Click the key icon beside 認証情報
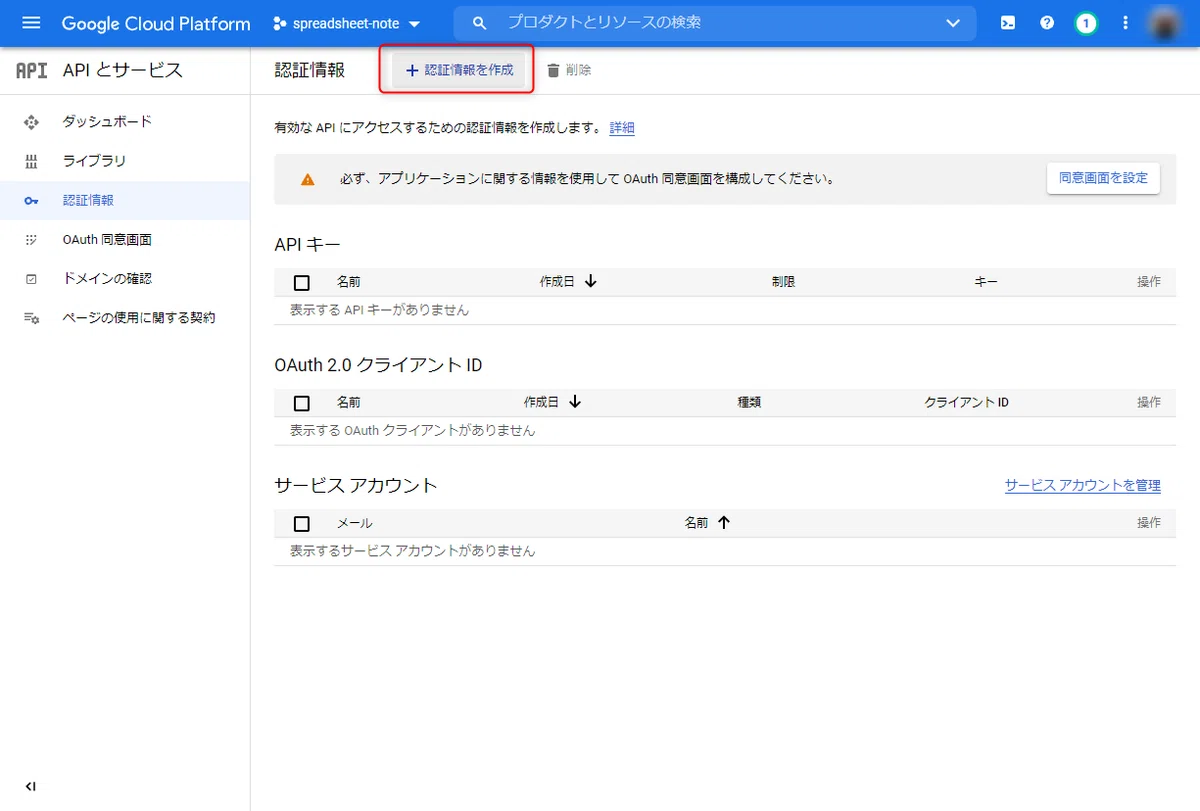 [x=31, y=201]
